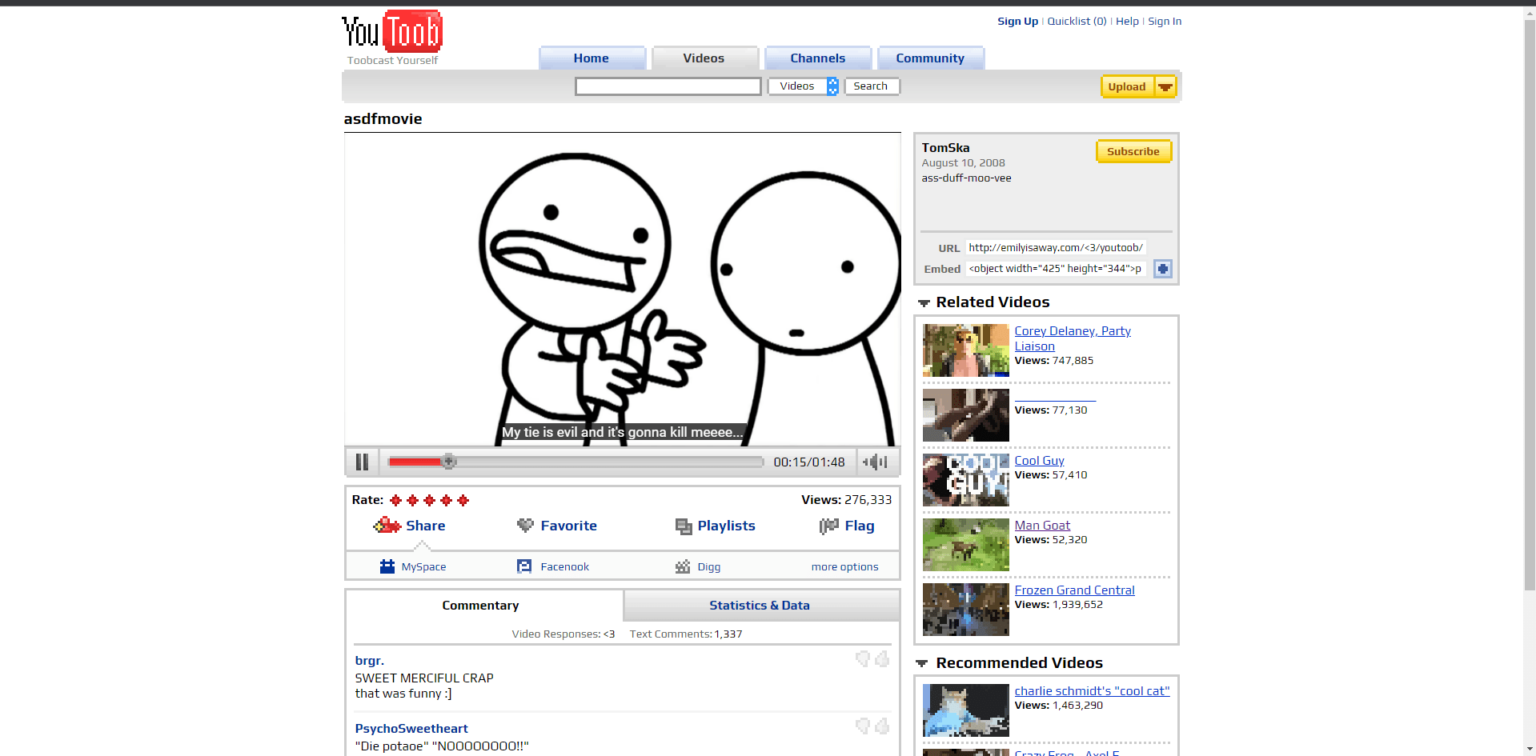The image size is (1536, 756).
Task: Click the Facenook share icon
Action: [524, 567]
